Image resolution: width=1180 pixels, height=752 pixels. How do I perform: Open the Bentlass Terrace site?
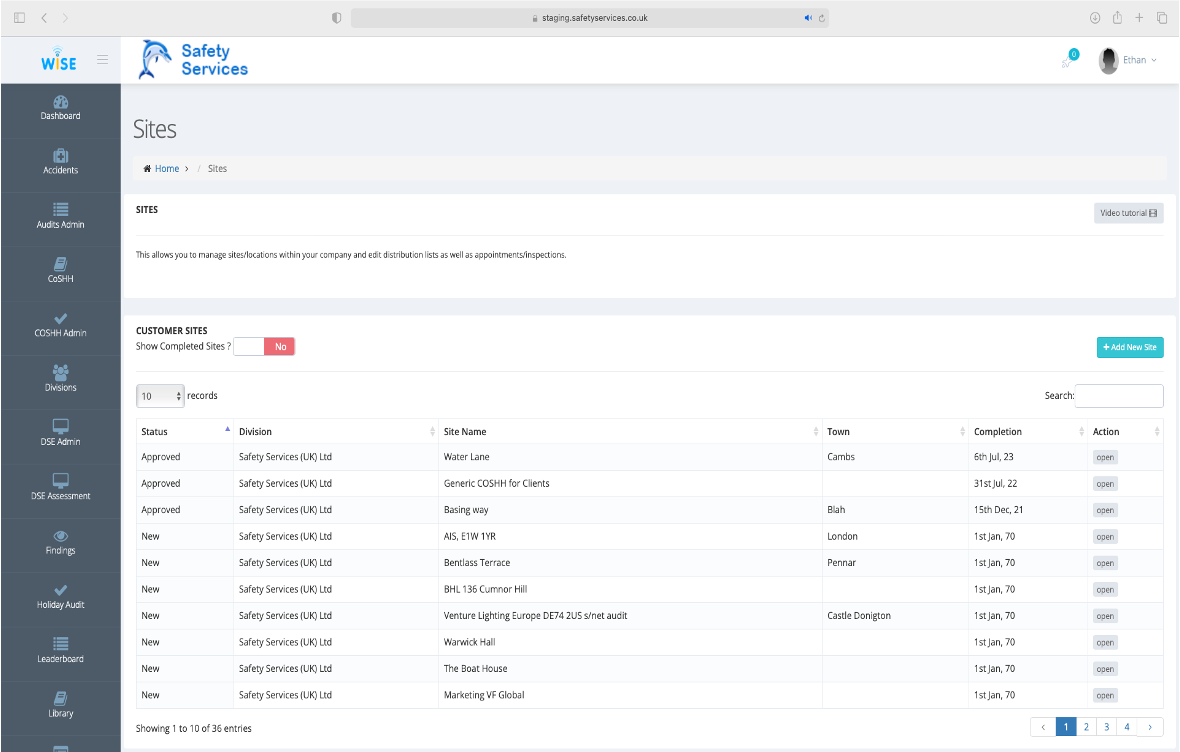click(x=1105, y=563)
